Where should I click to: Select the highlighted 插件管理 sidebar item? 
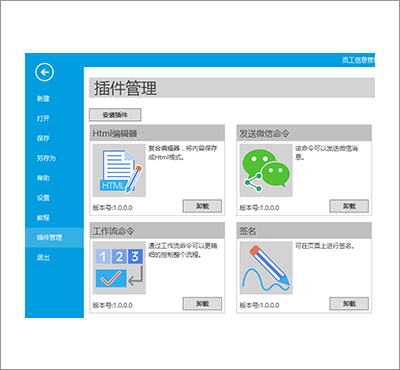[54, 237]
